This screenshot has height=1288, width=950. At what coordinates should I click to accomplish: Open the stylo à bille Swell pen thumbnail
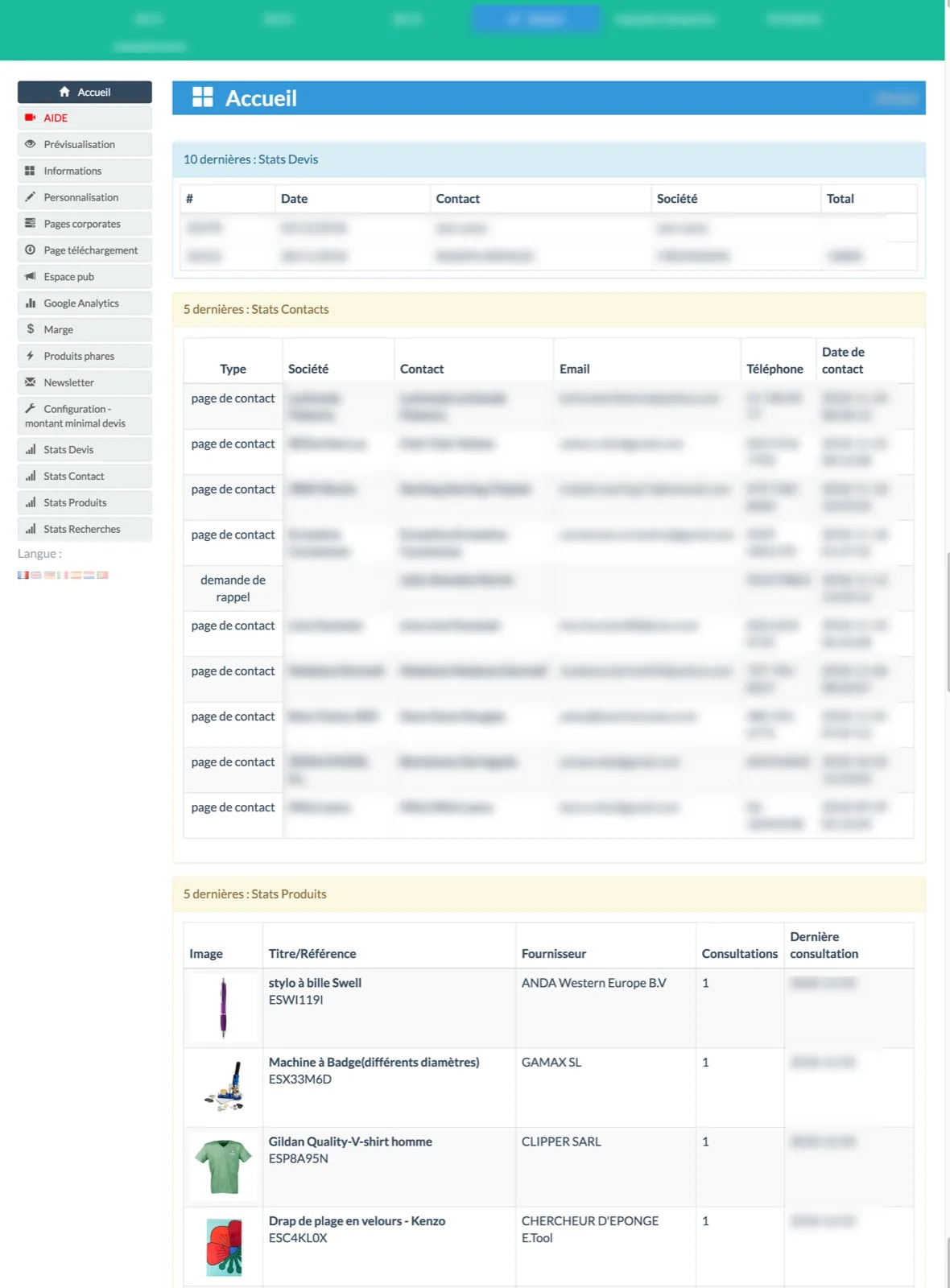click(223, 1007)
